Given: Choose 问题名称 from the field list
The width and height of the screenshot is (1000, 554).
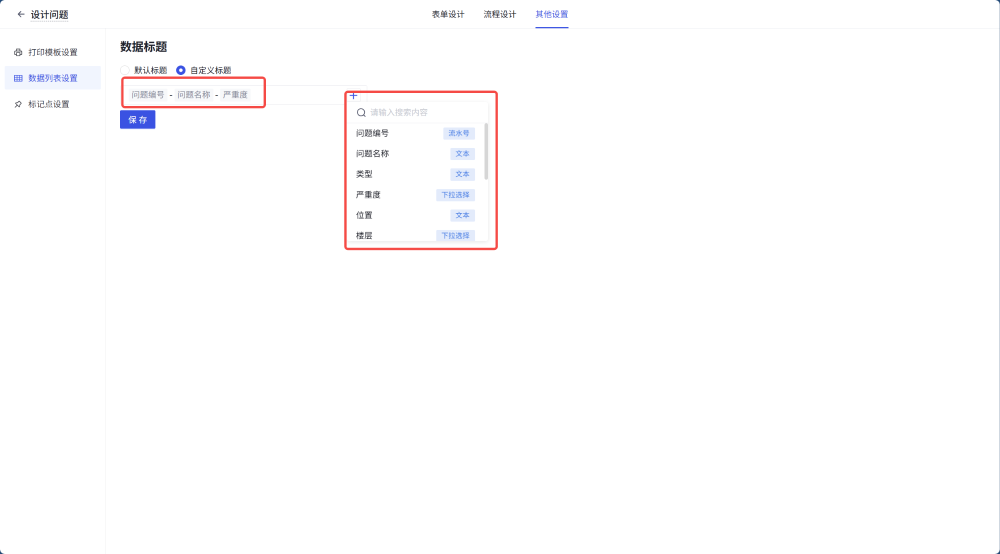Looking at the screenshot, I should (373, 154).
